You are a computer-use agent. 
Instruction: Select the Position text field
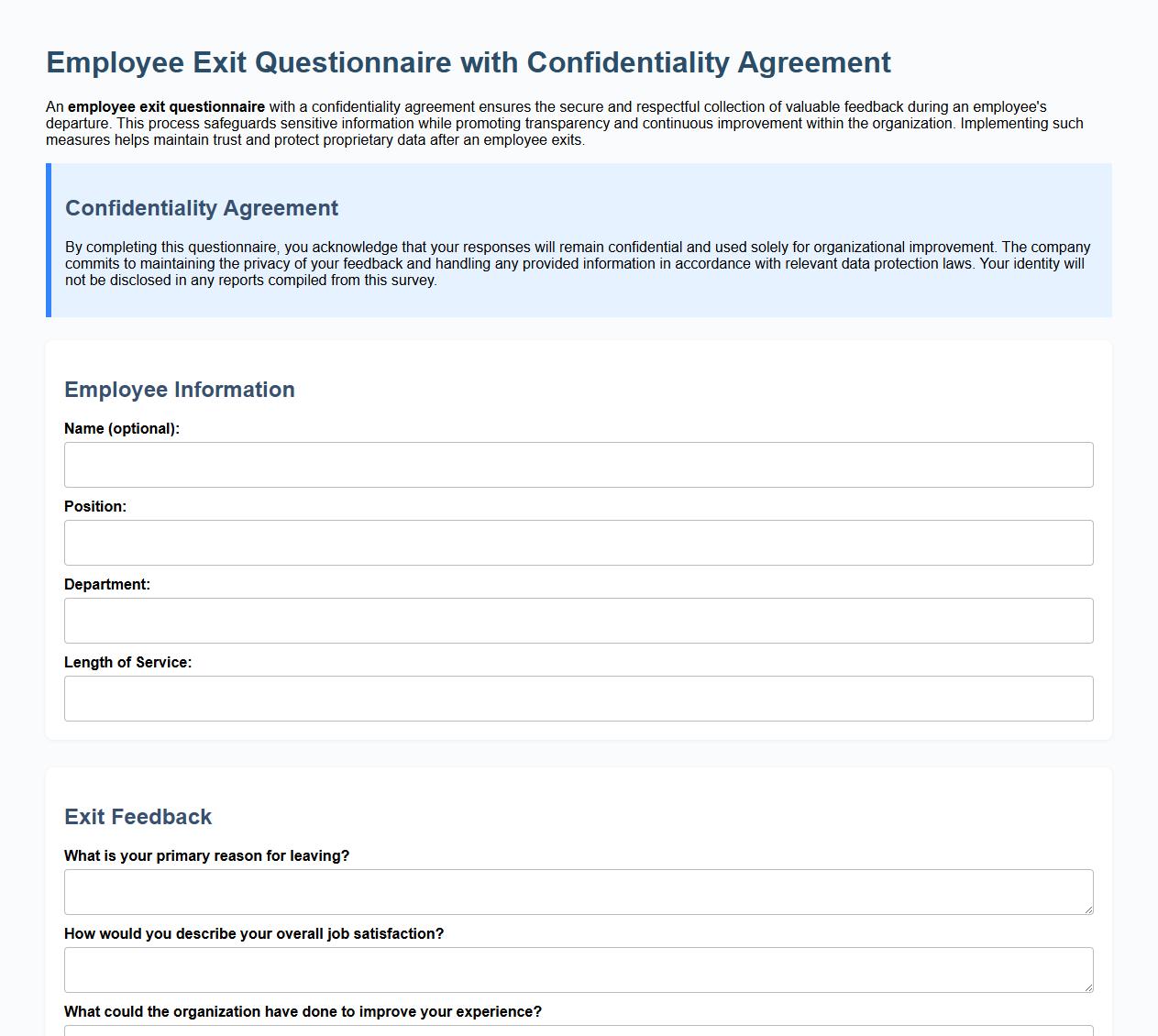[x=578, y=542]
